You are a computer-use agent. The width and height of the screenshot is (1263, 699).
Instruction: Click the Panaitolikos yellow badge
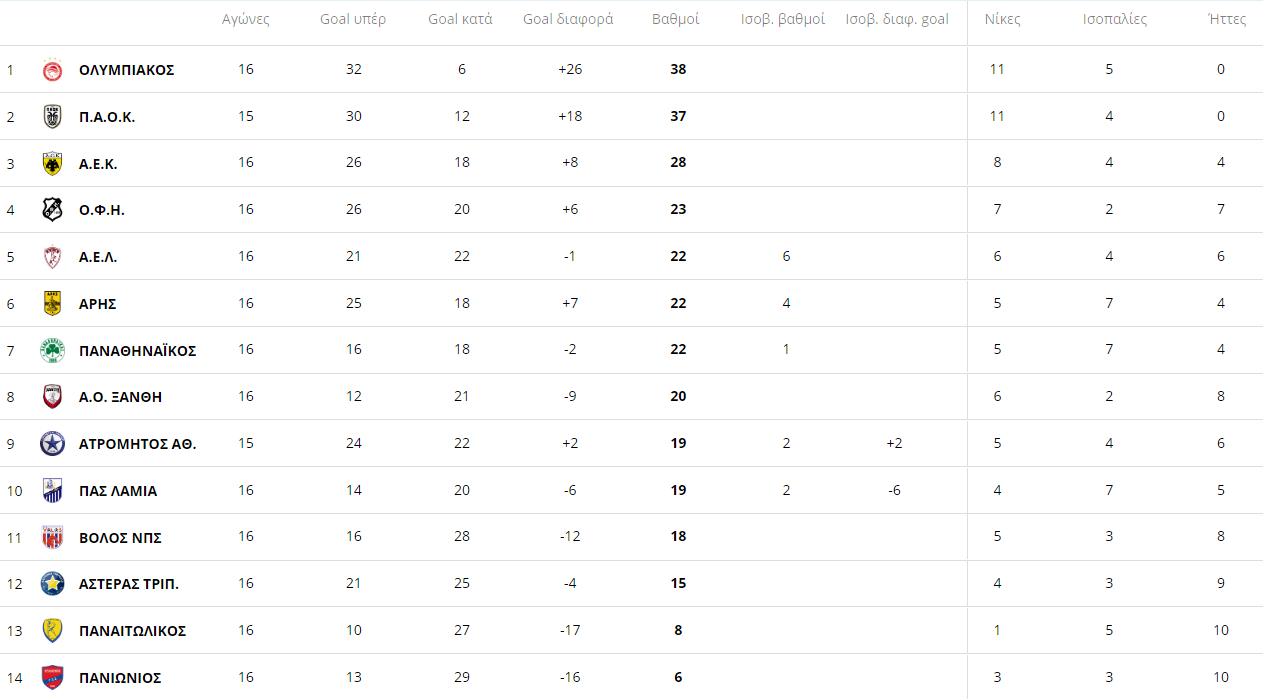tap(52, 631)
